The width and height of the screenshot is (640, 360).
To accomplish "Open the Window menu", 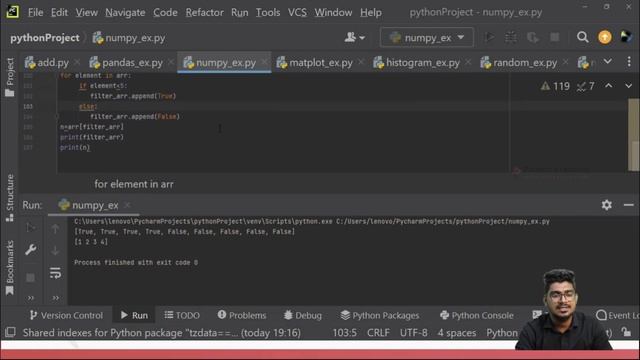I will 333,13.
